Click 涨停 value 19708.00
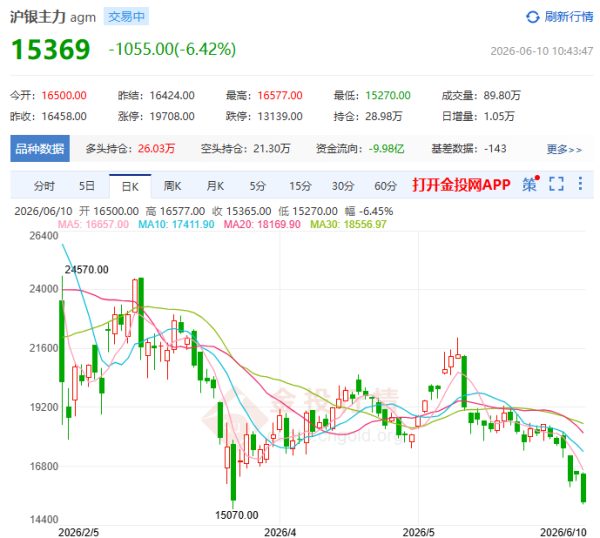Screen dimensions: 600x538 click(x=172, y=116)
